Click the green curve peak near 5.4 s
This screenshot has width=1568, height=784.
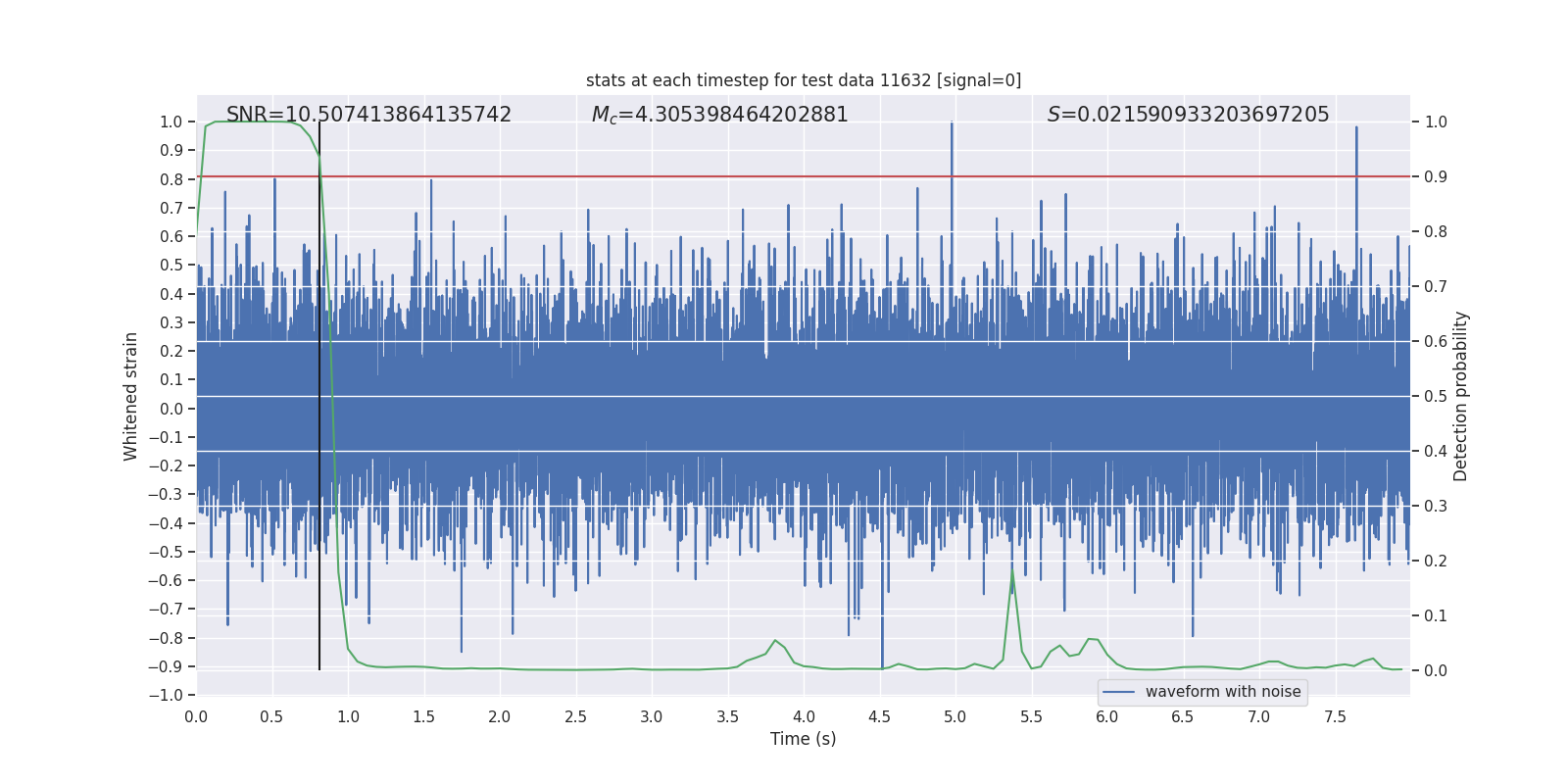pos(1012,572)
